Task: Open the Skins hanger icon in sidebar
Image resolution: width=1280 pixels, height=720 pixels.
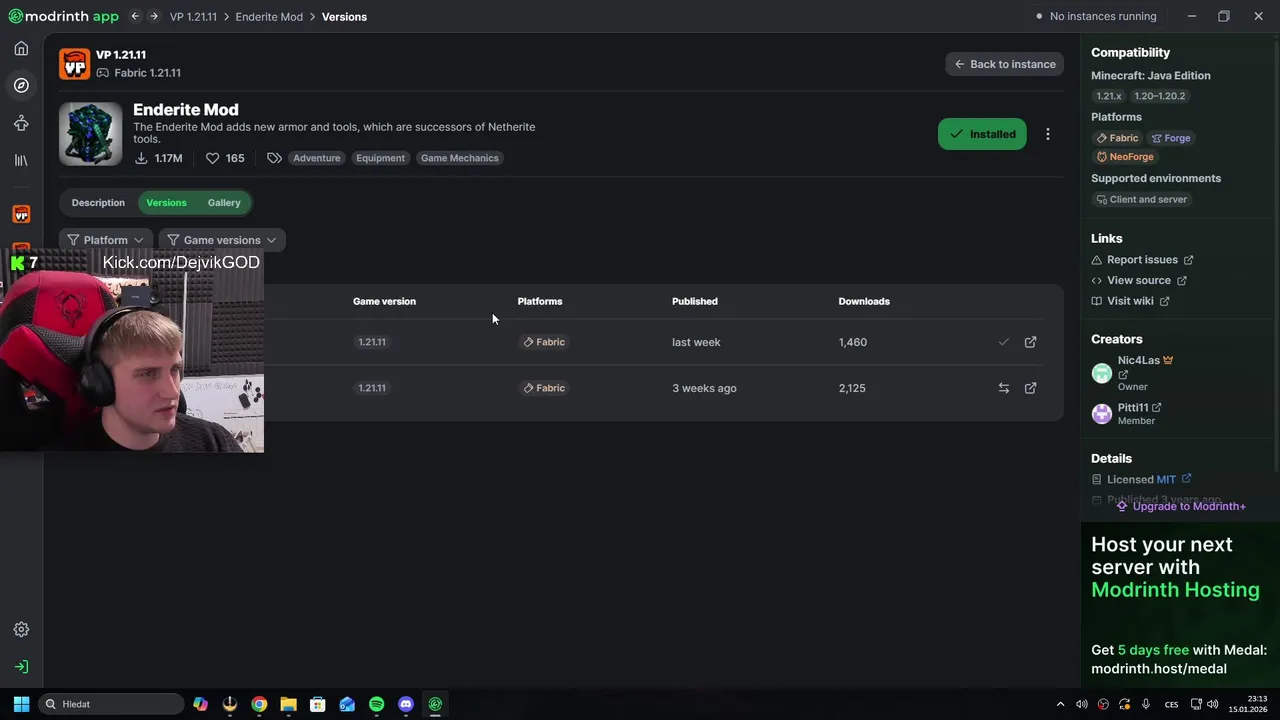Action: click(21, 123)
